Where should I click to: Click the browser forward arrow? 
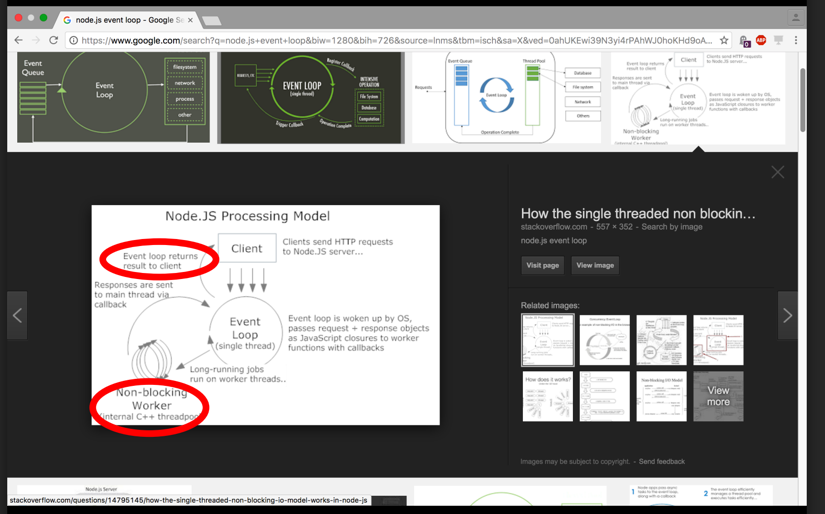coord(36,40)
